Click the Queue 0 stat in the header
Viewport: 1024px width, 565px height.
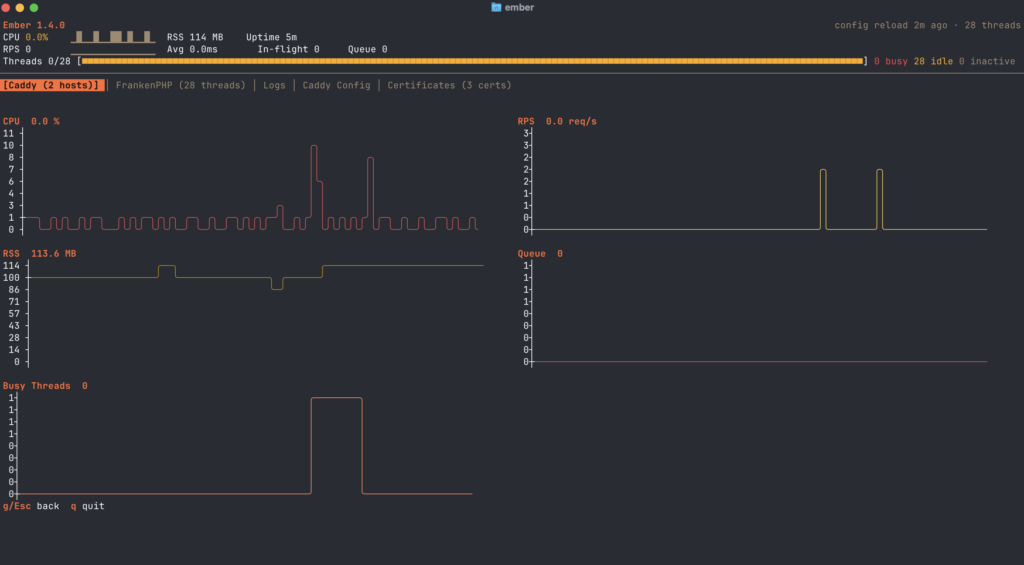[x=367, y=49]
